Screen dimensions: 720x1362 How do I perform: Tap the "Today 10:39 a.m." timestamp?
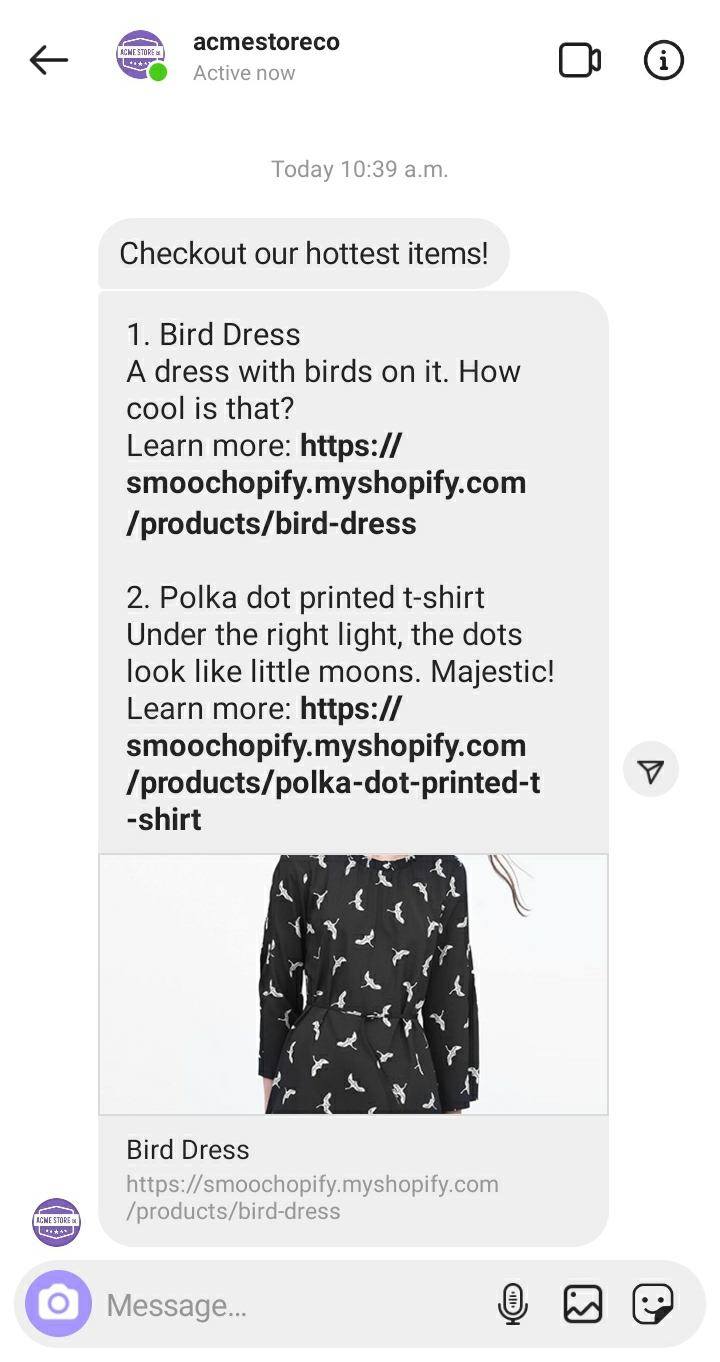tap(359, 170)
